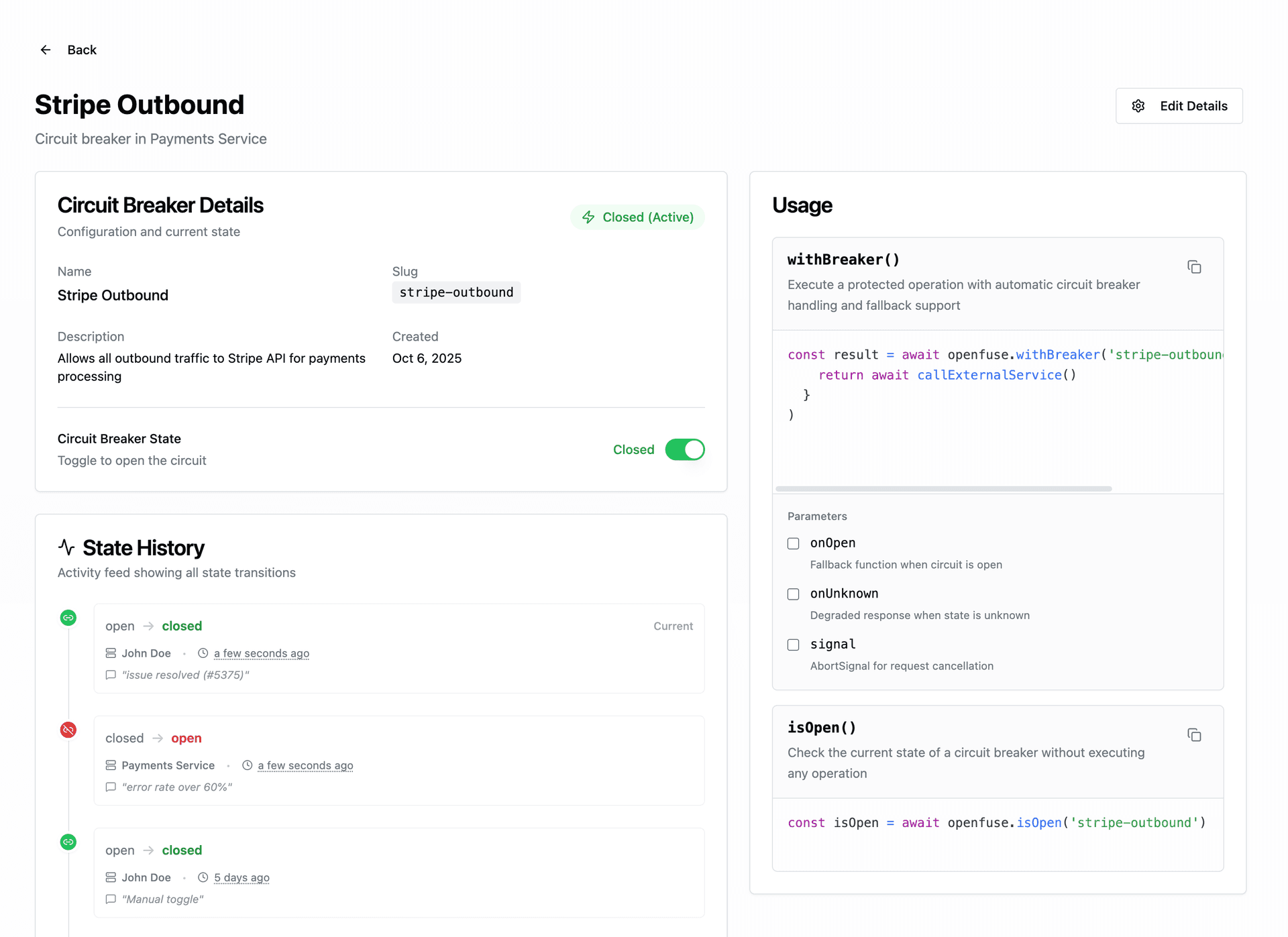The height and width of the screenshot is (937, 1288).
Task: Click the user icon beside Payments Service
Action: (111, 765)
